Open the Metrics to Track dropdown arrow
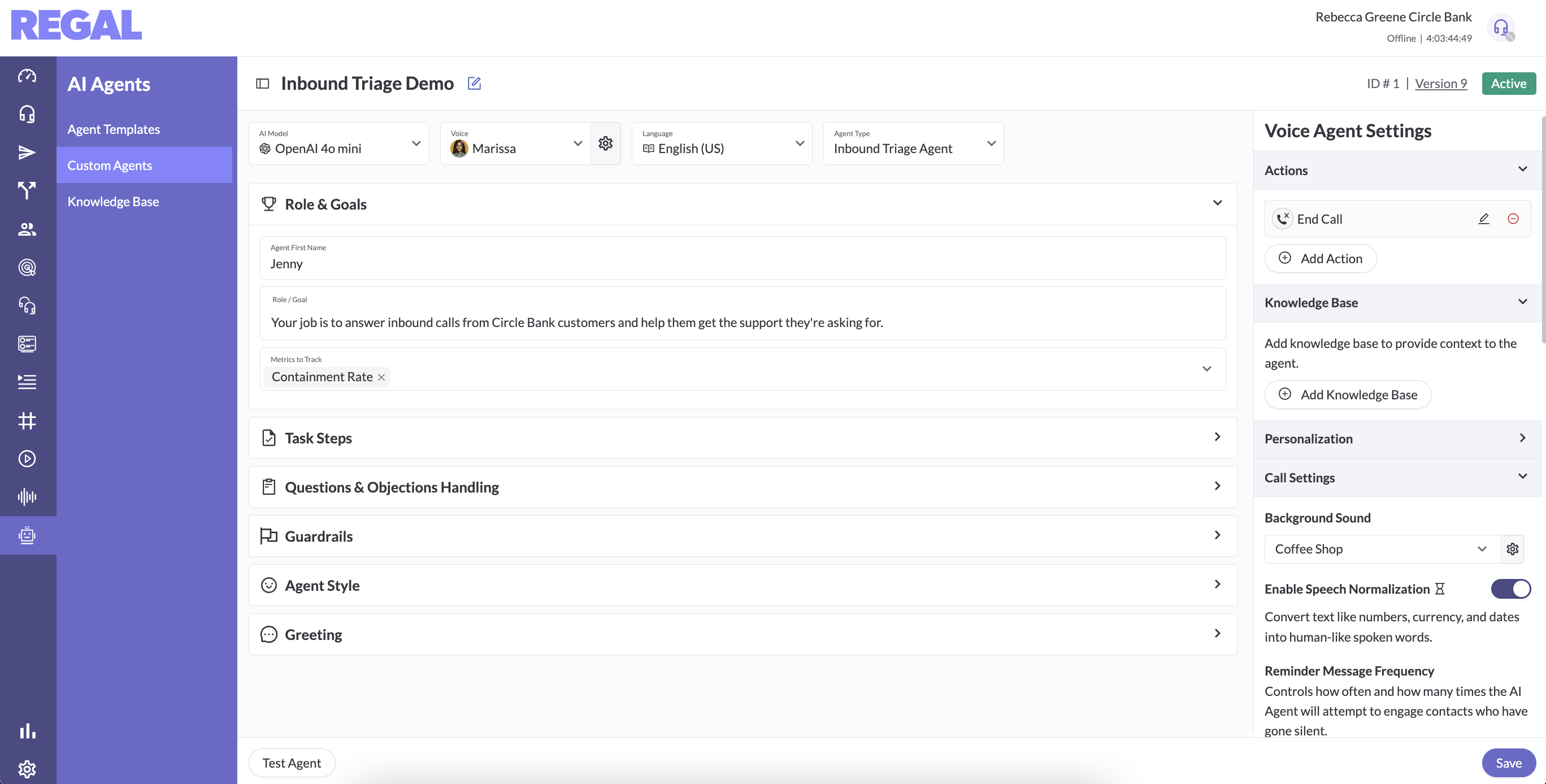 (x=1207, y=369)
